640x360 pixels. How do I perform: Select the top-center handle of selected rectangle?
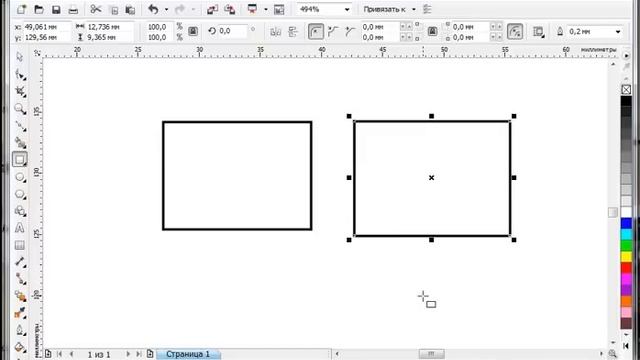pos(431,116)
